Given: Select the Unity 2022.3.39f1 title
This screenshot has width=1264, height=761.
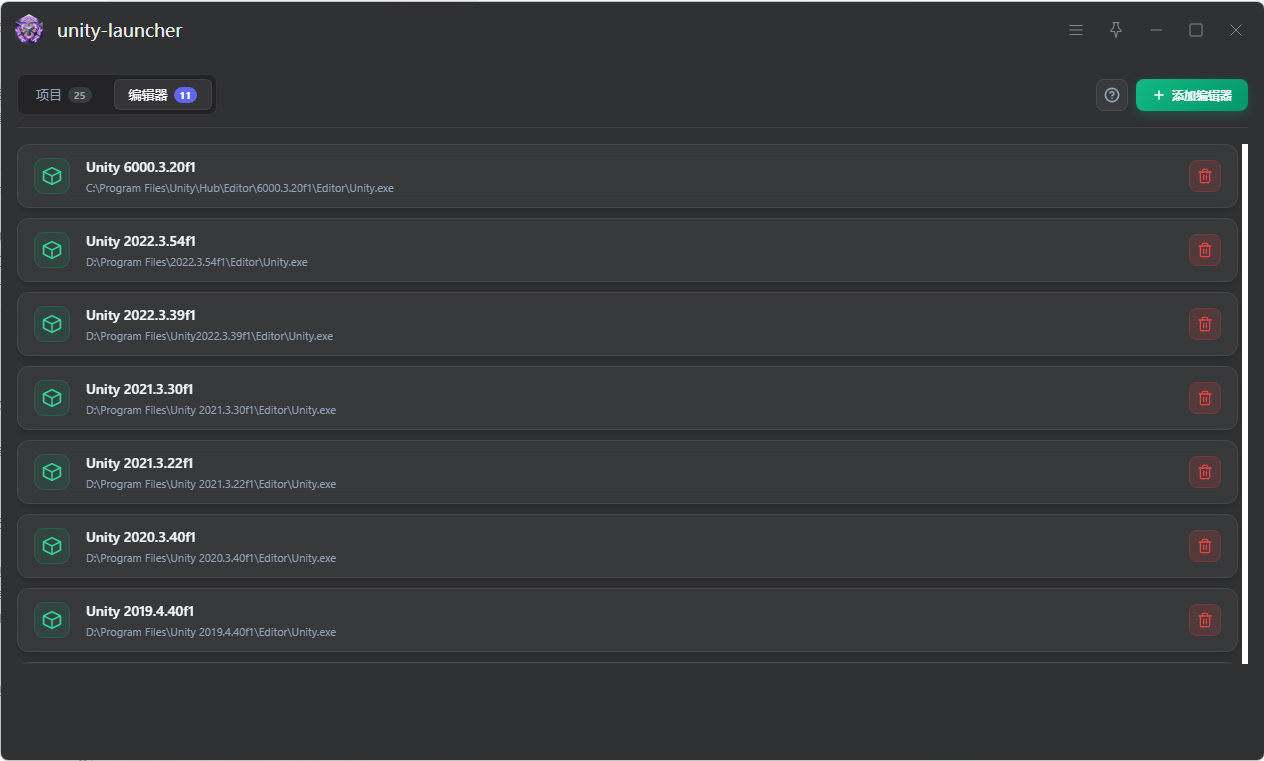Looking at the screenshot, I should click(x=140, y=315).
